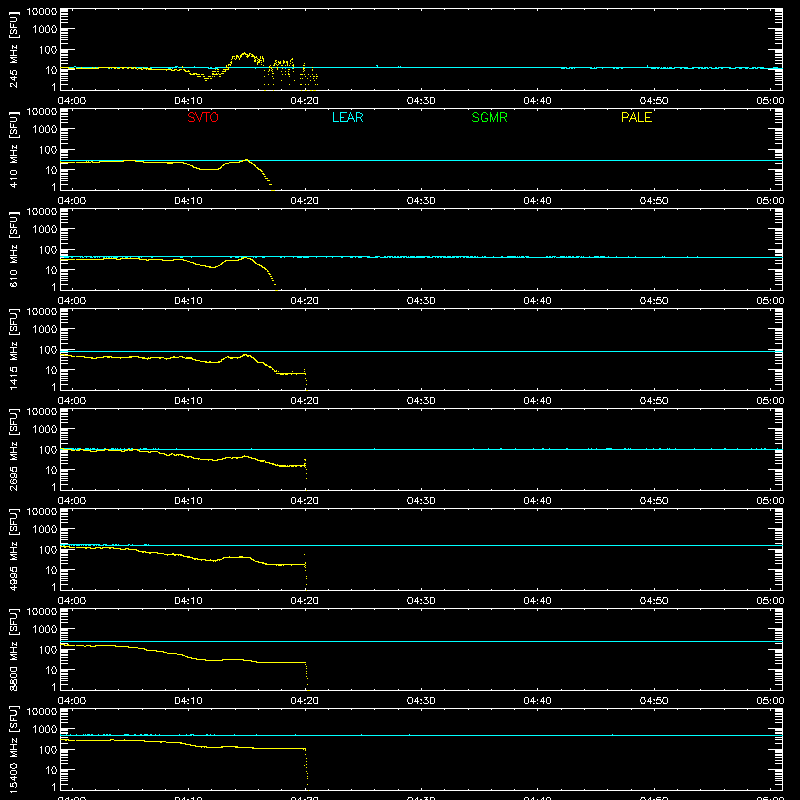Click 04:30 tick under the 1415 MHz plot
This screenshot has width=800, height=800.
click(421, 401)
